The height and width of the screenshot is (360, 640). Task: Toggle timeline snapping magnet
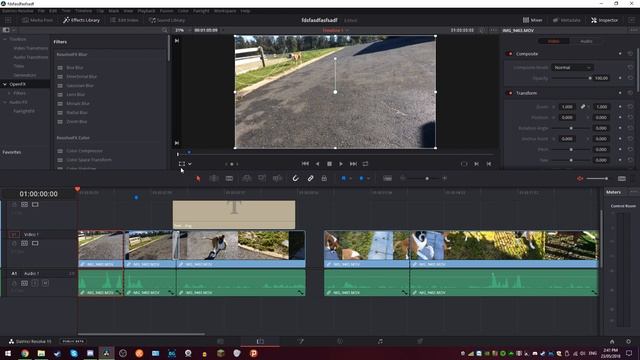295,178
